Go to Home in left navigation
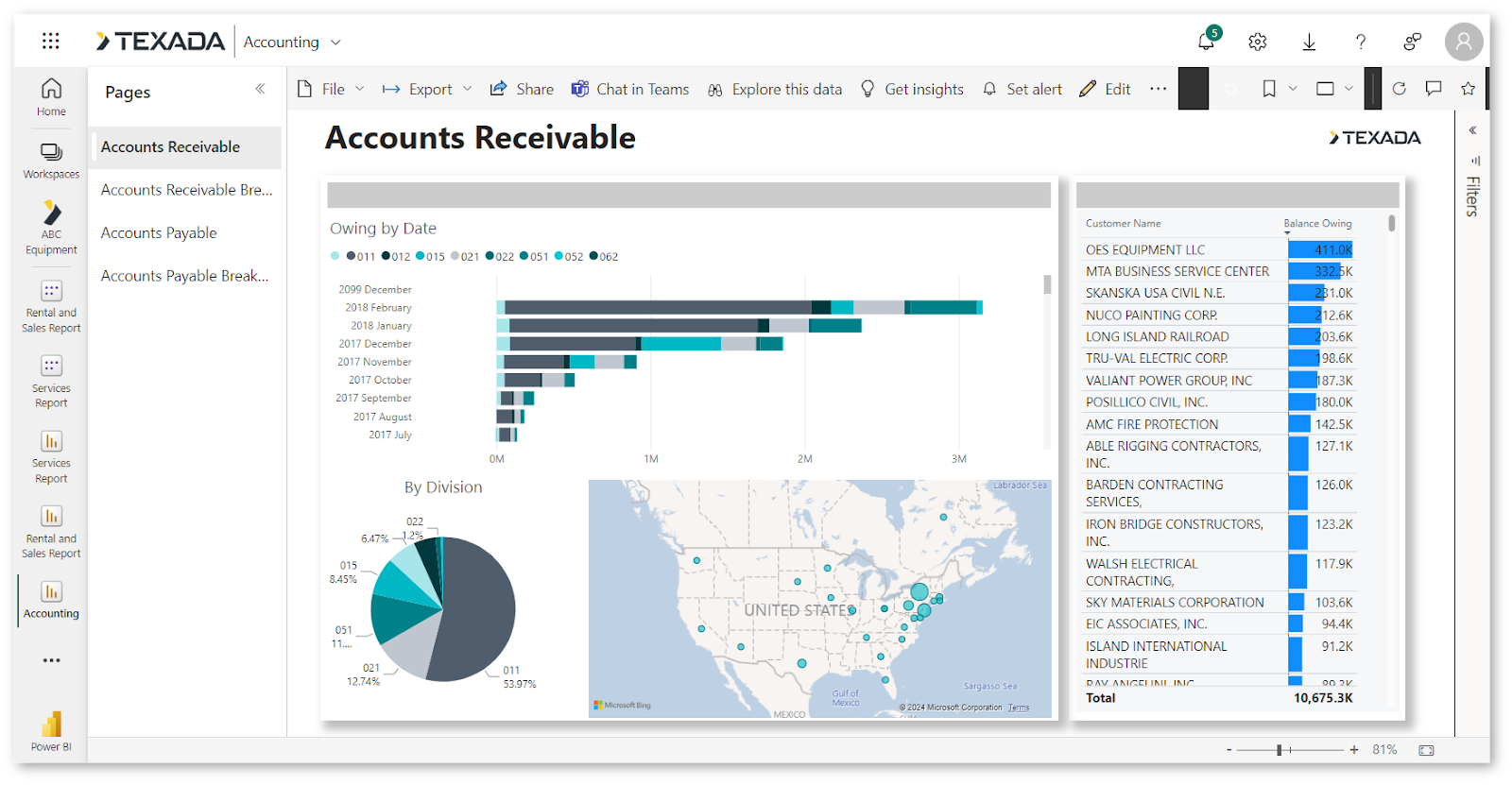 [51, 97]
